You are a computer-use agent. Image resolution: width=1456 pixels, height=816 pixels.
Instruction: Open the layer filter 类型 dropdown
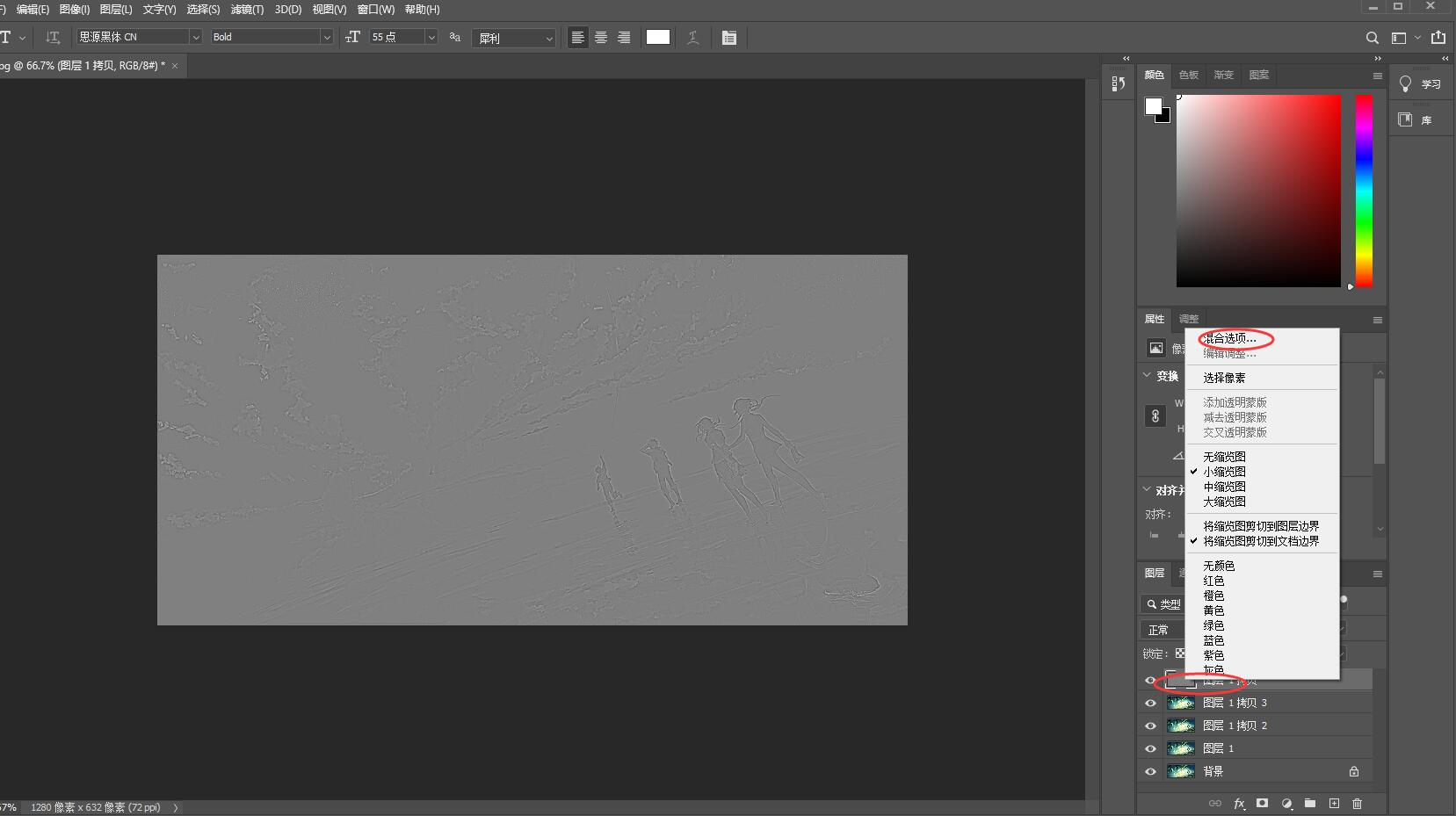pyautogui.click(x=1163, y=604)
